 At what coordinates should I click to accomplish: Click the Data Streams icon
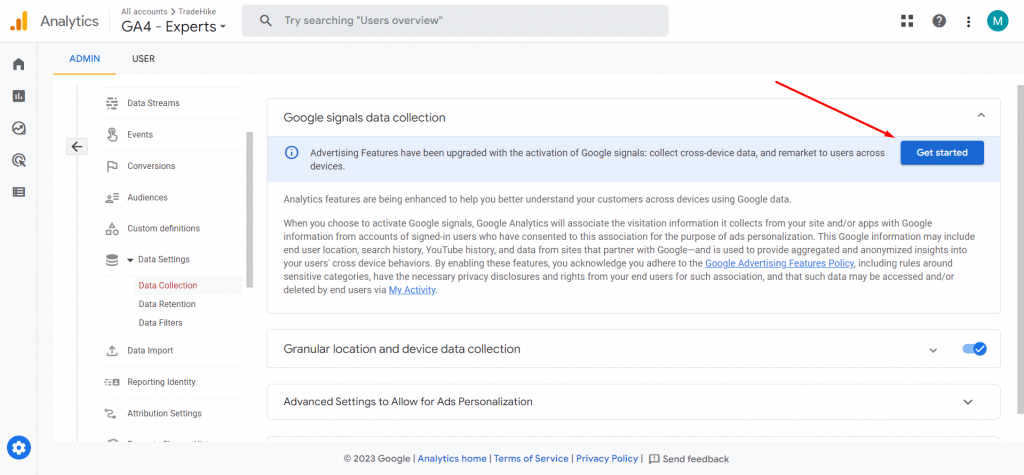click(x=112, y=103)
